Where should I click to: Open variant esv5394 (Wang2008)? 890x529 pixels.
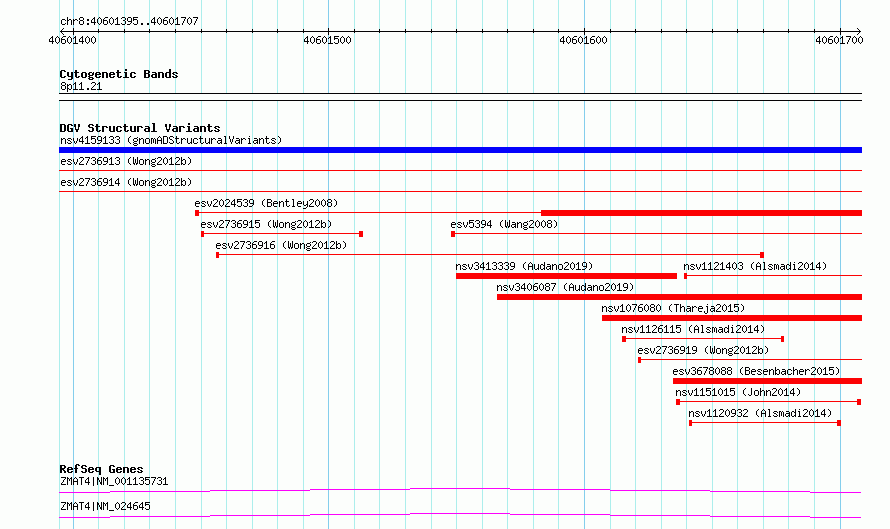click(x=504, y=224)
